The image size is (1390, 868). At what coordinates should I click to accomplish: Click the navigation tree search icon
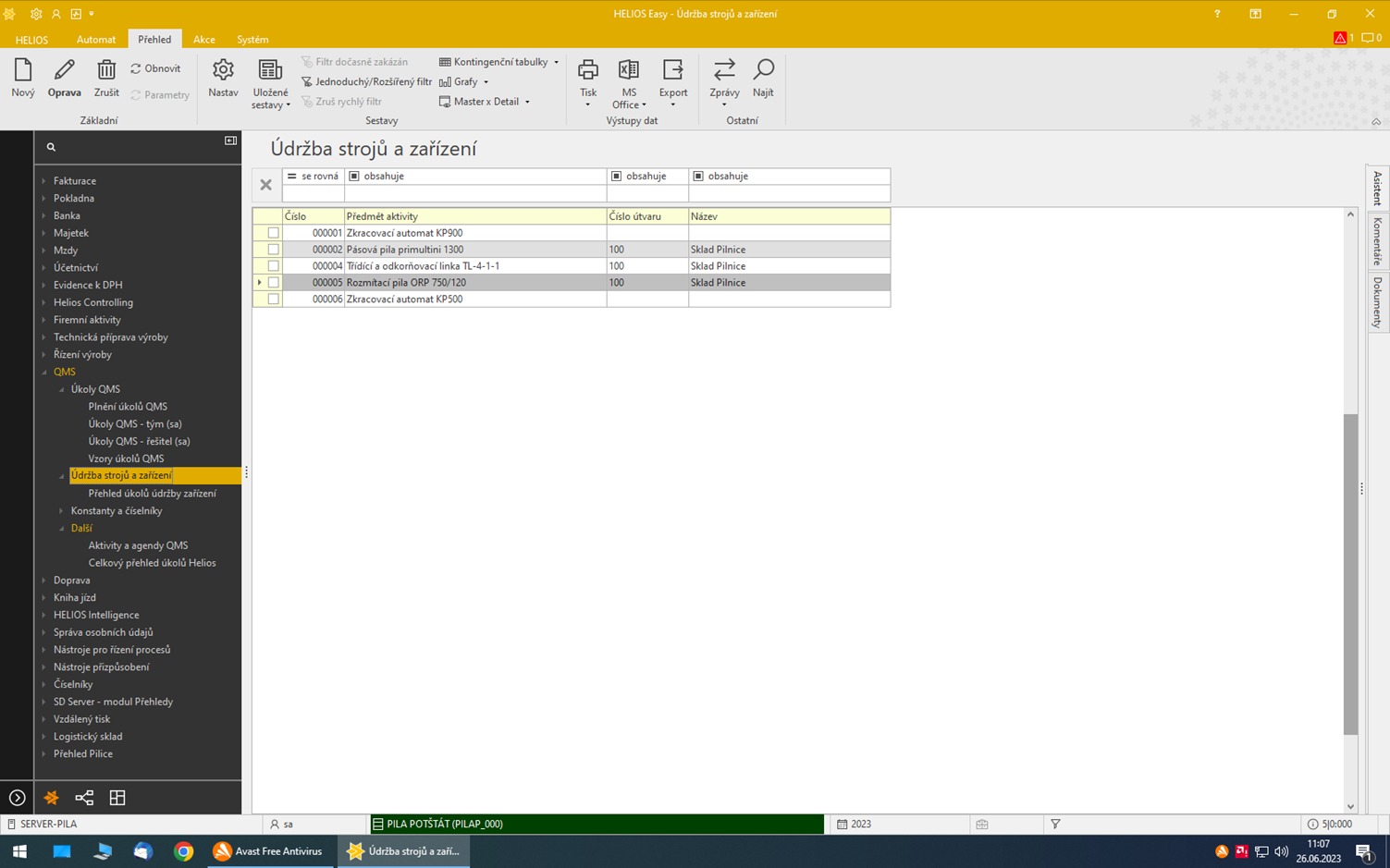(51, 147)
